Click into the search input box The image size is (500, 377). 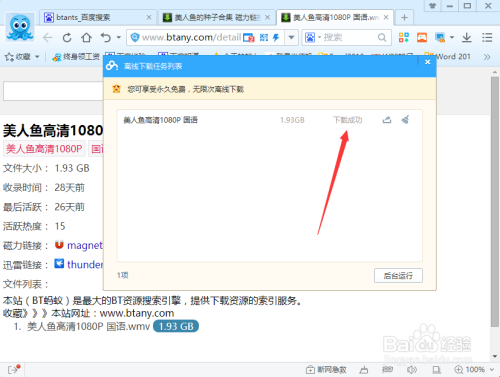pos(350,37)
